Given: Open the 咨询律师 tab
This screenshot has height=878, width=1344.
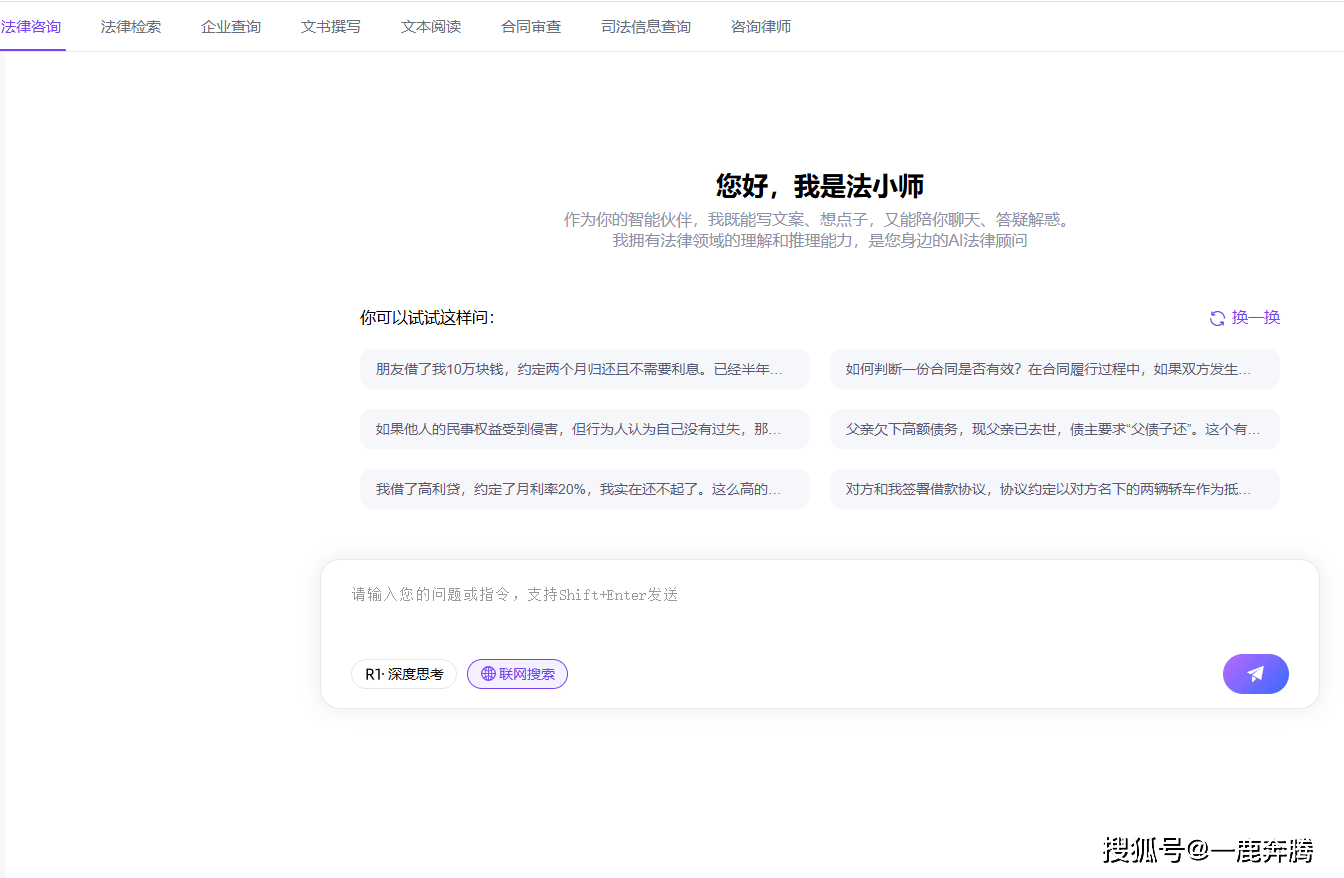Looking at the screenshot, I should pos(761,27).
